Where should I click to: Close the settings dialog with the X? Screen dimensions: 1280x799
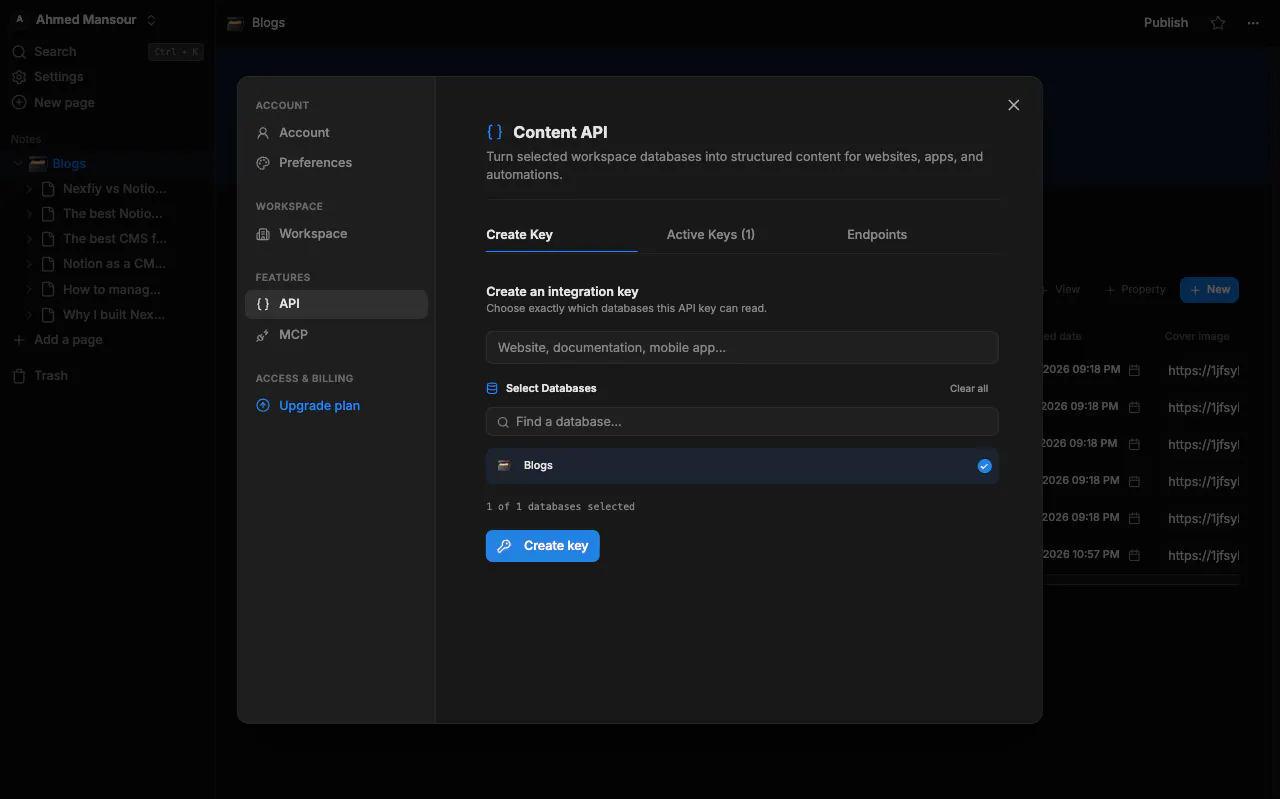tap(1014, 105)
